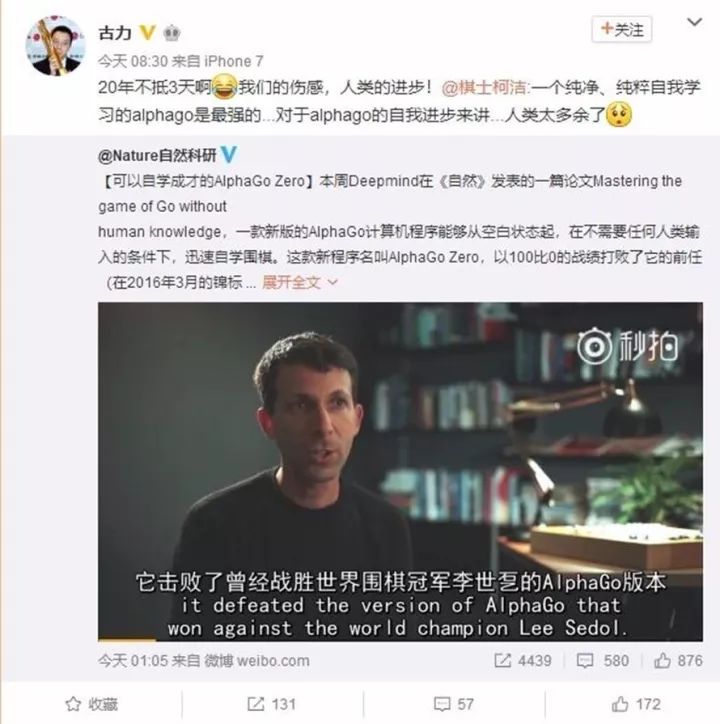Like 古力's post showing 172 likes

635,704
